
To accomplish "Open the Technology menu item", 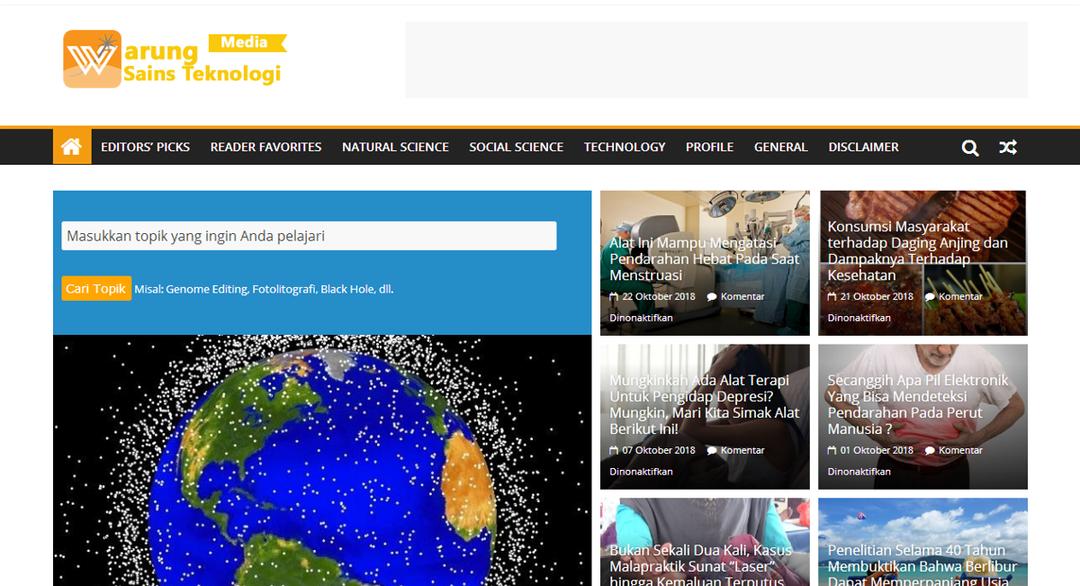I will pos(625,147).
